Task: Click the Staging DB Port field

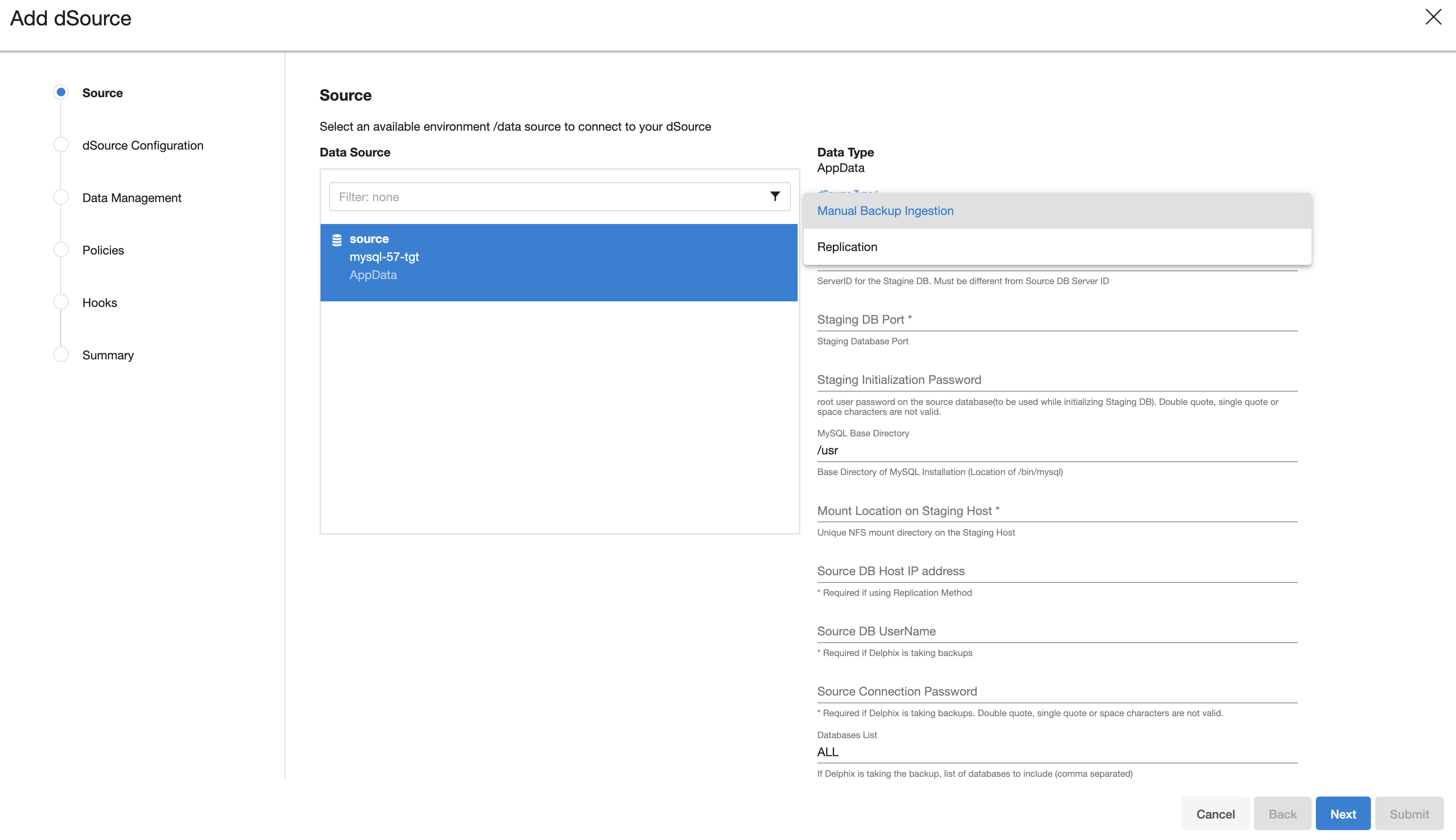Action: (1056, 319)
